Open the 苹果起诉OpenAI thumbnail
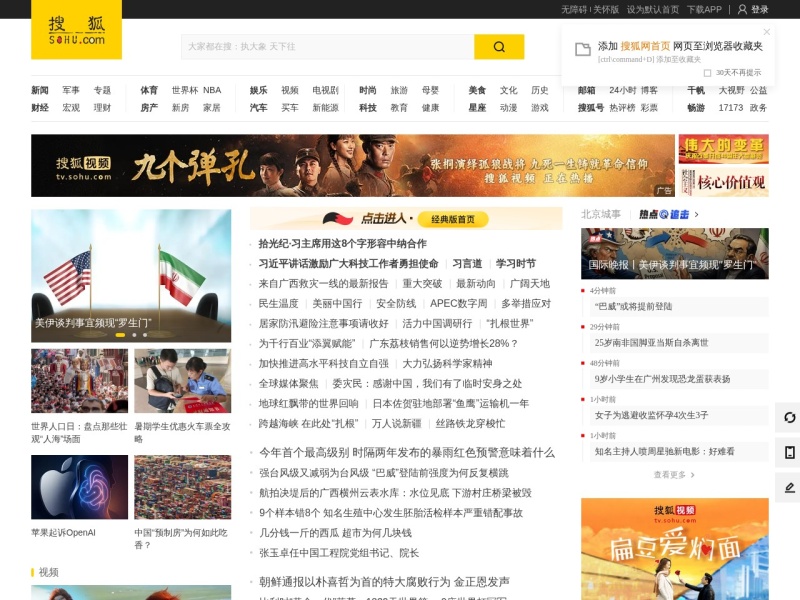The image size is (800, 600). click(x=80, y=487)
